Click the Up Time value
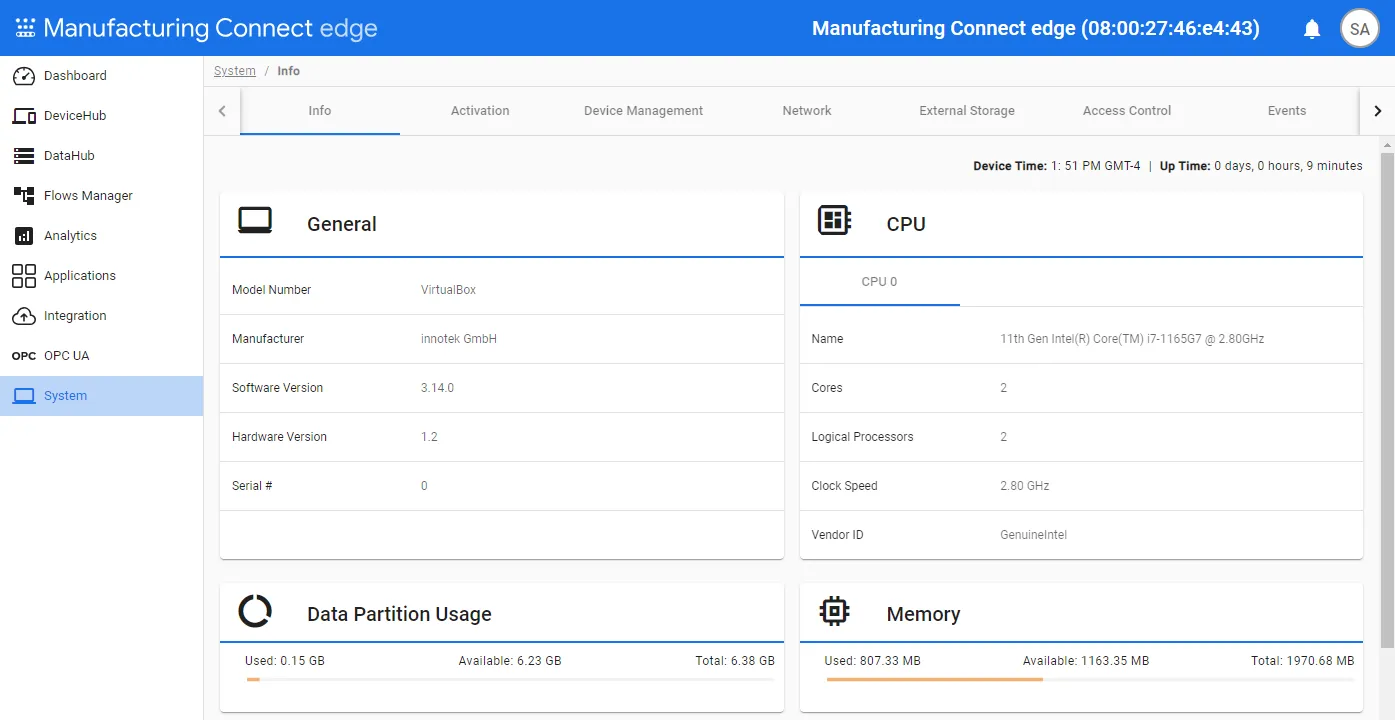The width and height of the screenshot is (1395, 720). click(1288, 166)
